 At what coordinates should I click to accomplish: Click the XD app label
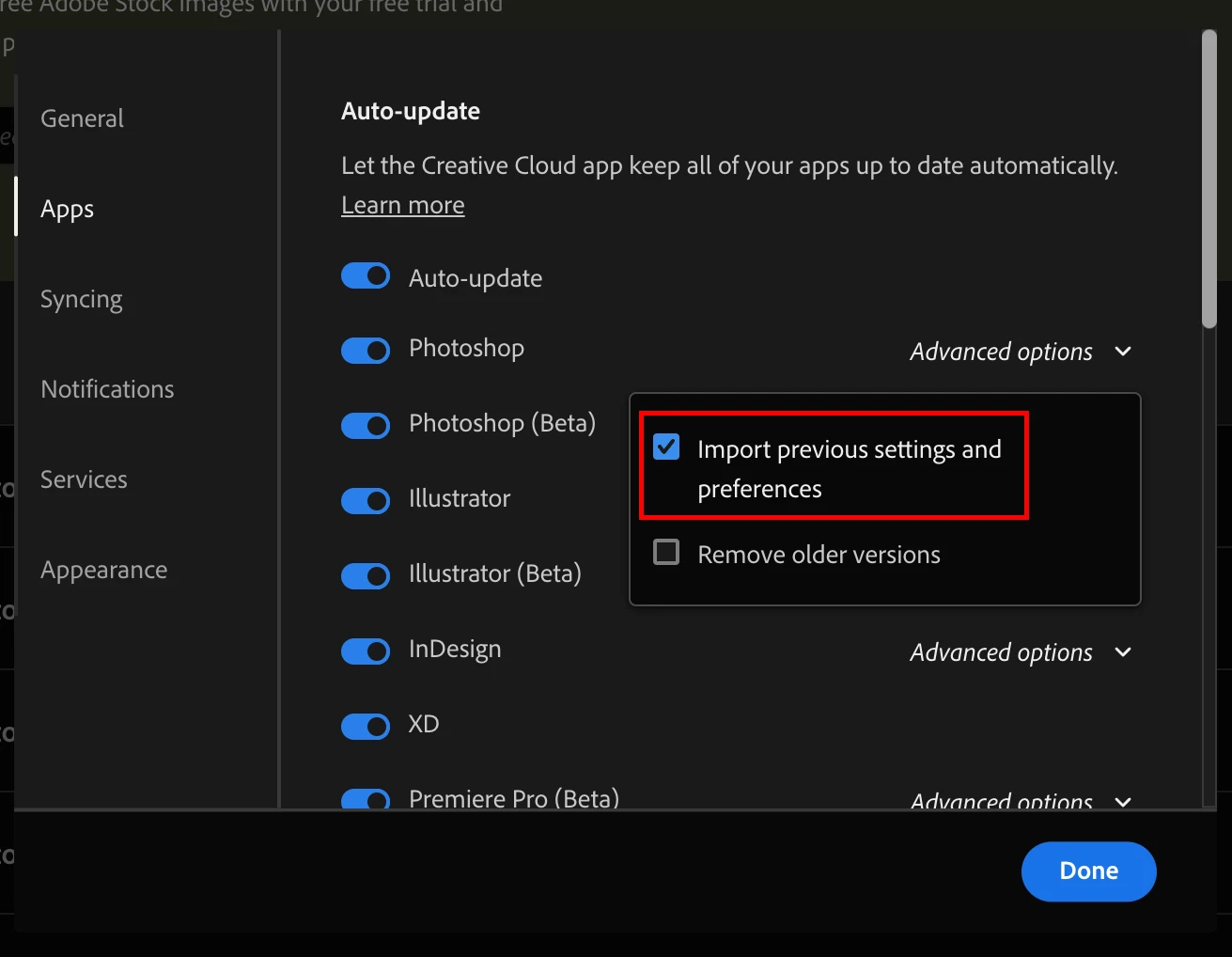(424, 724)
